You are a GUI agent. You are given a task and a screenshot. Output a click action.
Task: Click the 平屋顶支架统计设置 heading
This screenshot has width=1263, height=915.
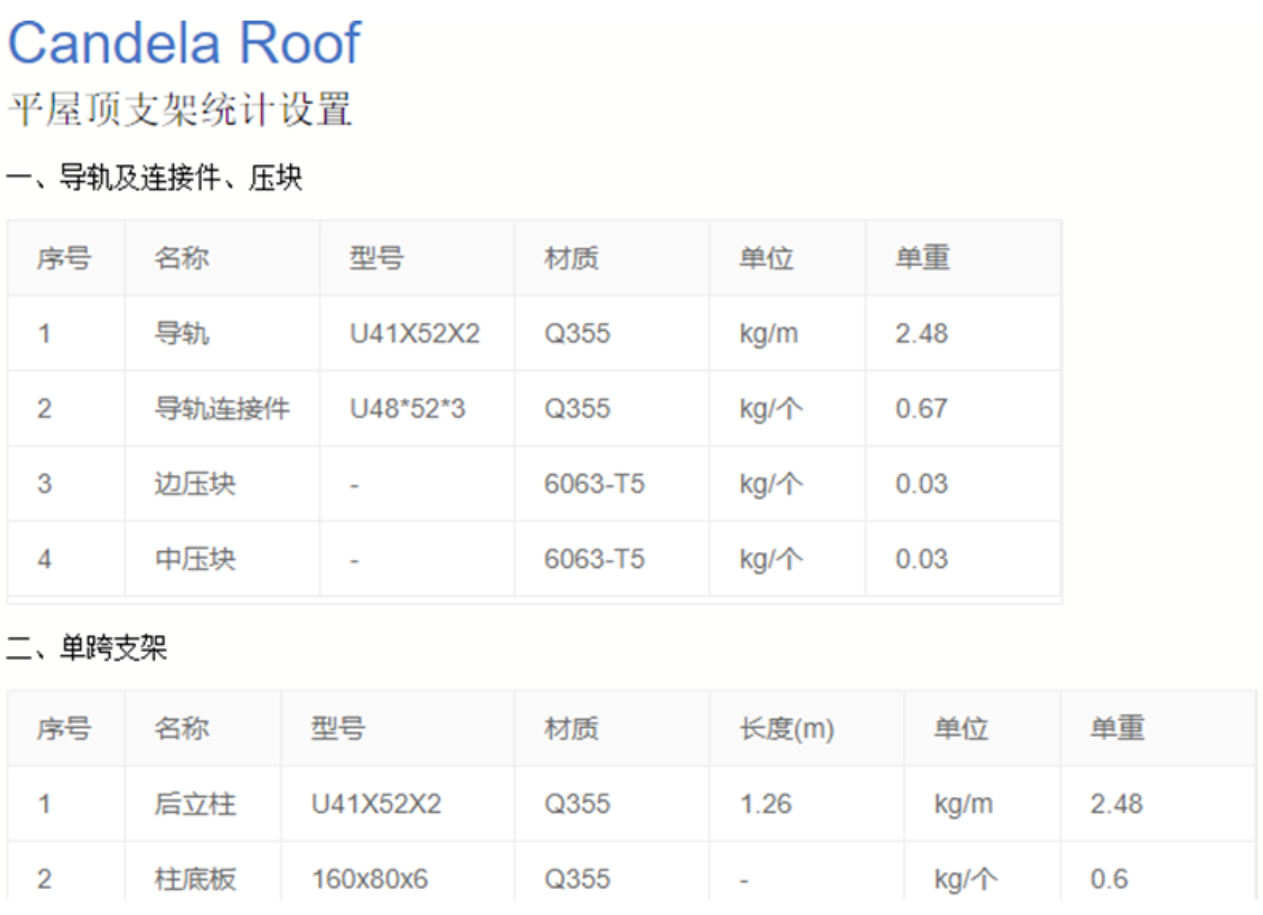pos(180,109)
